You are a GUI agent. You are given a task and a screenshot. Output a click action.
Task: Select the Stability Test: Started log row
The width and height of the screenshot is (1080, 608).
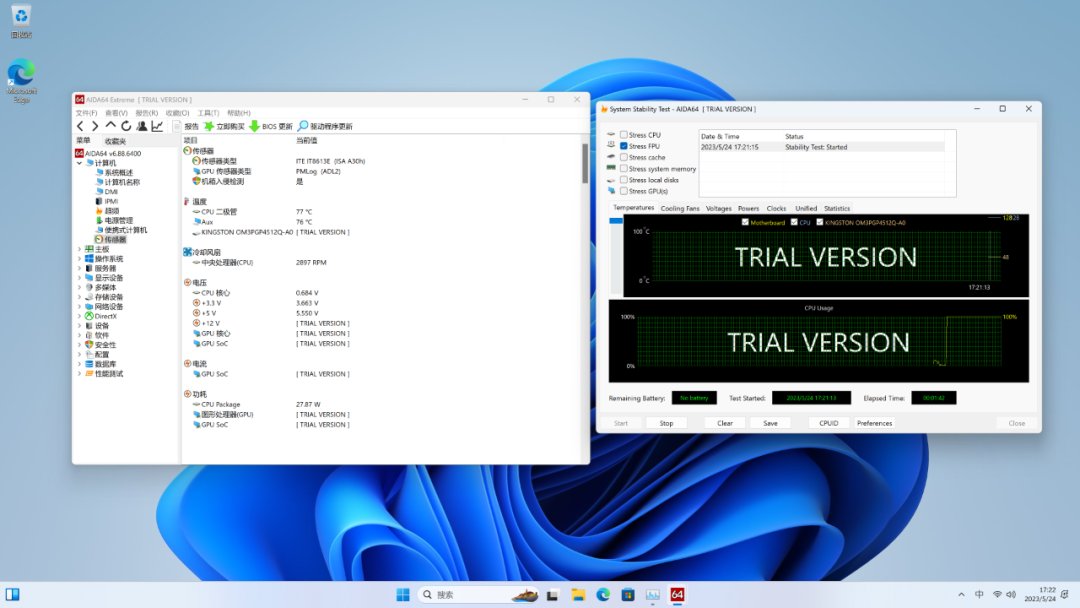(x=822, y=147)
